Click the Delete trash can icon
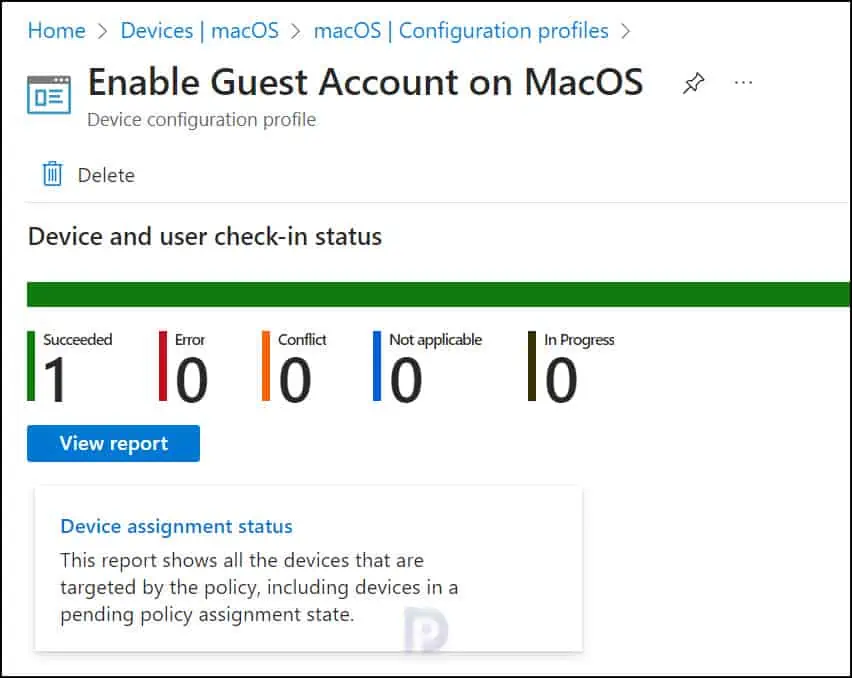 (53, 174)
